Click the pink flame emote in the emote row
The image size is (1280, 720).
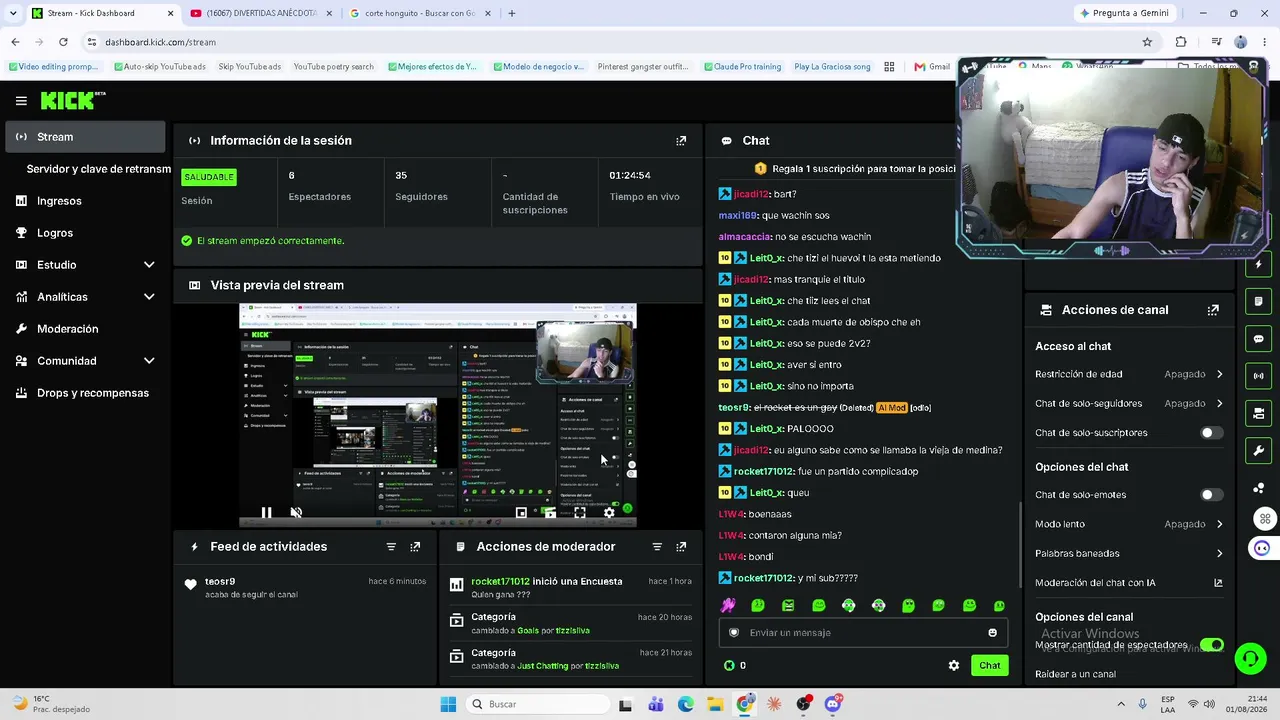(x=728, y=605)
